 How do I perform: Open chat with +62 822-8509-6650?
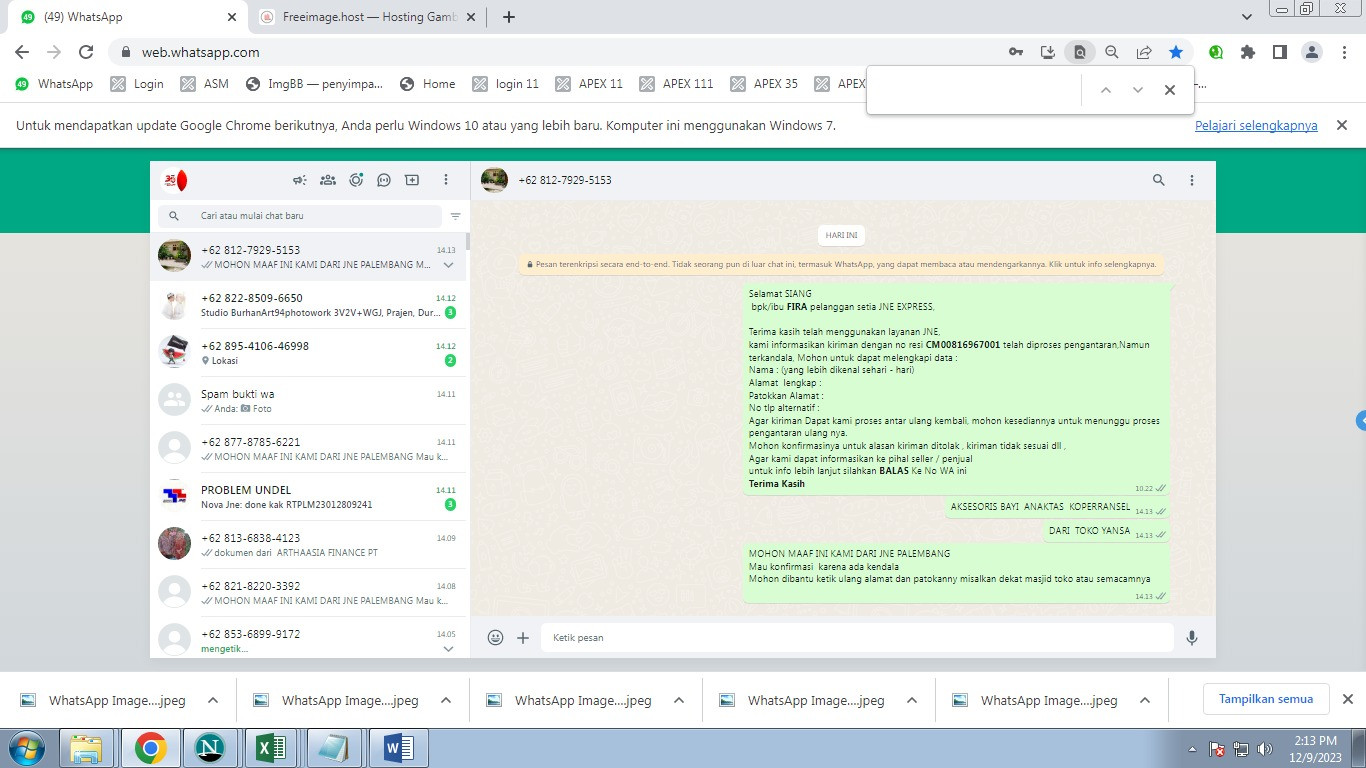(310, 304)
